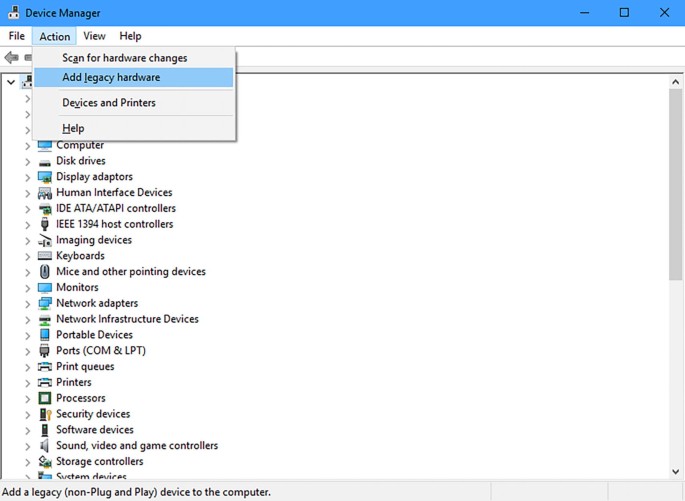This screenshot has width=685, height=501.
Task: Open Devices and Printers from menu
Action: pyautogui.click(x=109, y=103)
